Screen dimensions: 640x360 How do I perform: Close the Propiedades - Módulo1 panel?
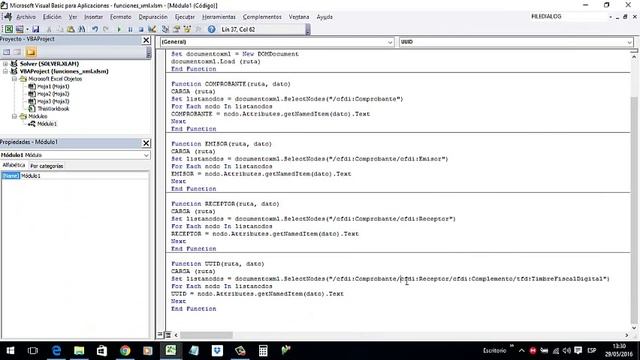click(146, 143)
